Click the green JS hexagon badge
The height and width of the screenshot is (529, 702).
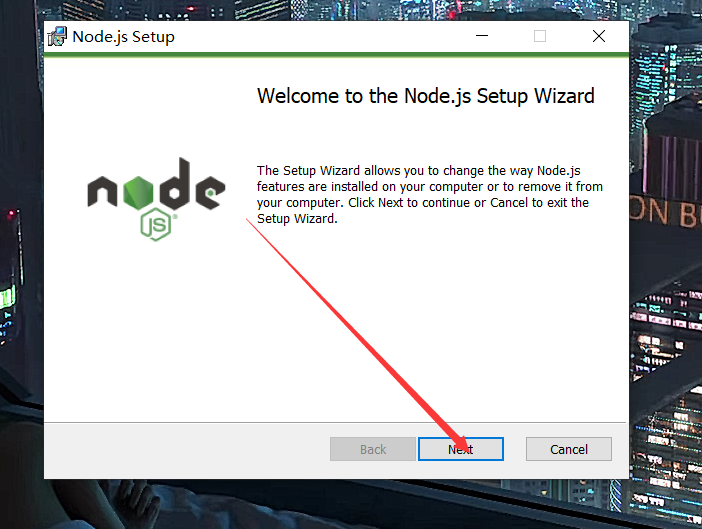pyautogui.click(x=156, y=224)
